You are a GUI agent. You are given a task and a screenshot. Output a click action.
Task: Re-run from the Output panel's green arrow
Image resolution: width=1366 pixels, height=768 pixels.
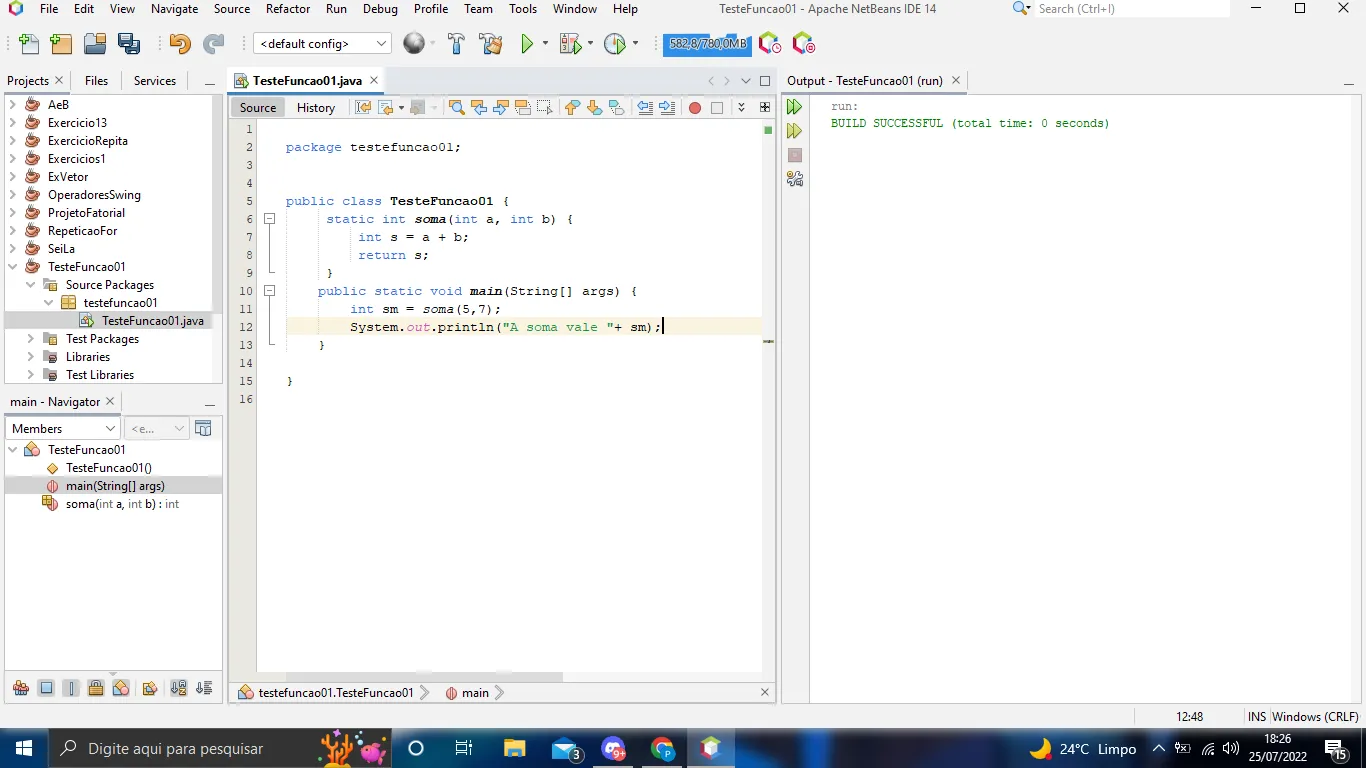point(794,107)
